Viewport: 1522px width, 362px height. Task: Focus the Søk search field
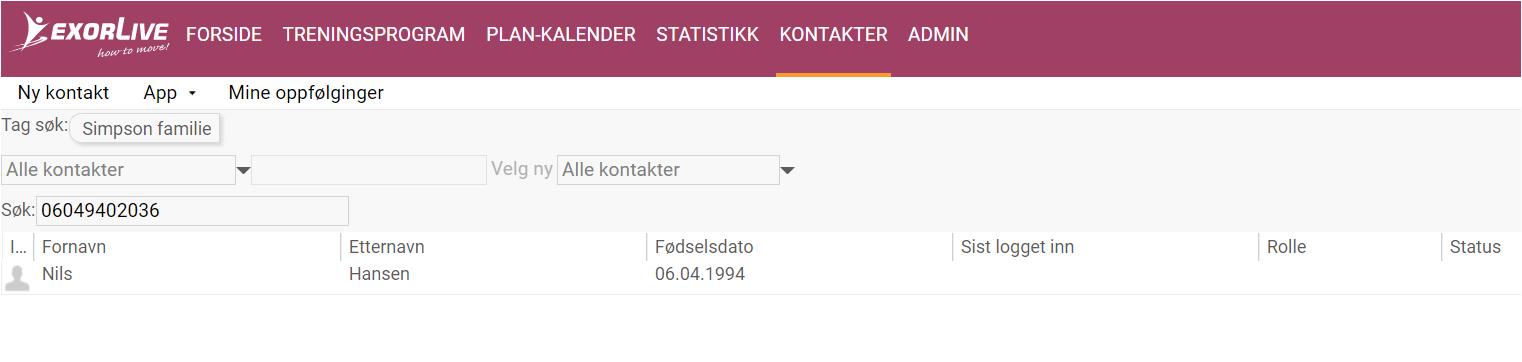(192, 211)
